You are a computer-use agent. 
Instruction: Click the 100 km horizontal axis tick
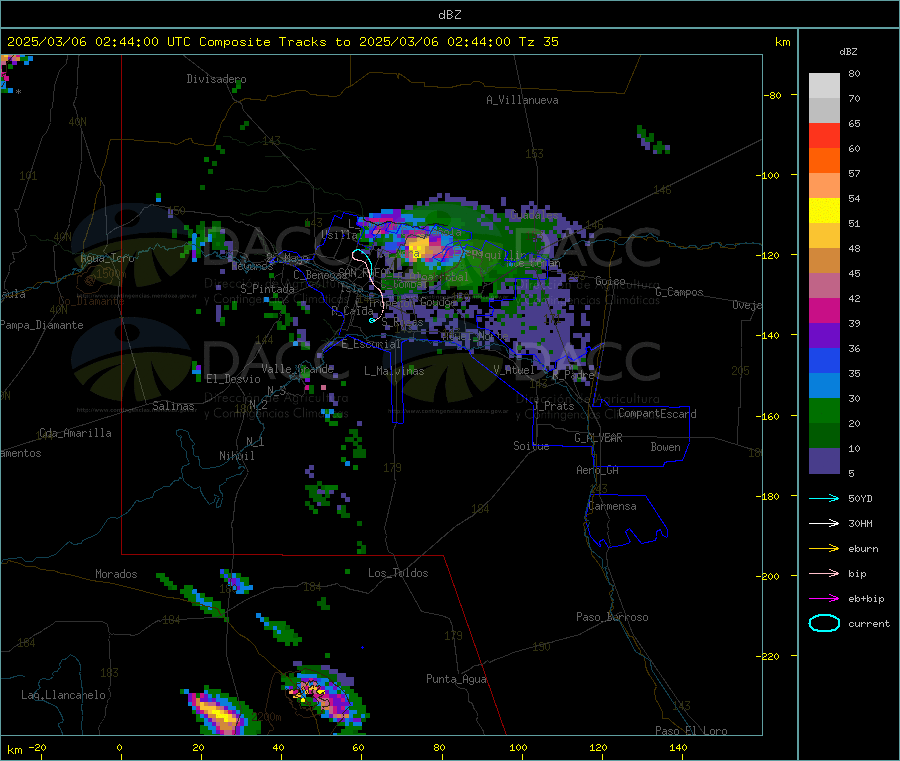coord(518,747)
